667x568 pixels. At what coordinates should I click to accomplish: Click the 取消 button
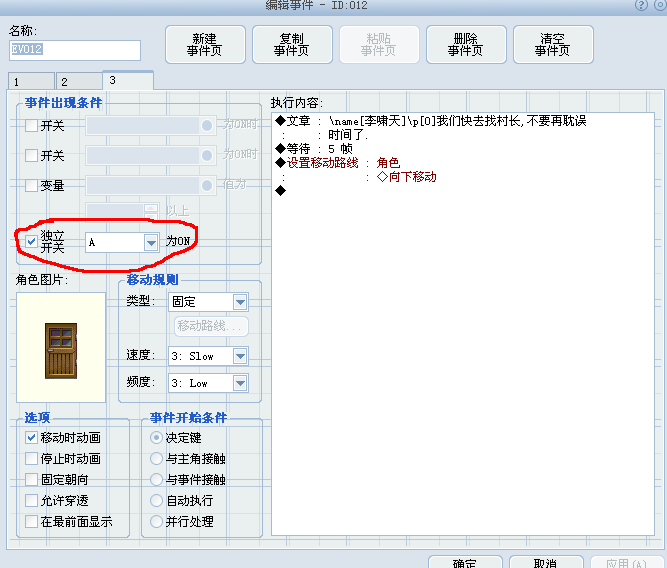click(x=546, y=562)
